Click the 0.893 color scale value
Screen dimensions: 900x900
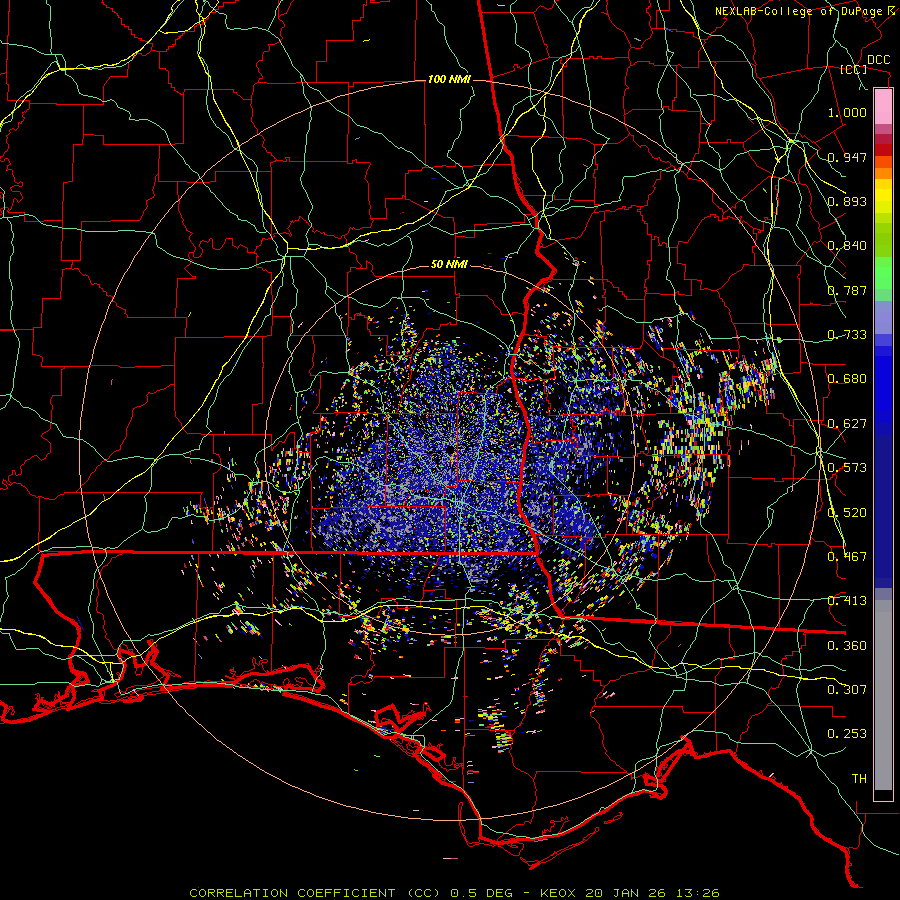click(x=847, y=201)
